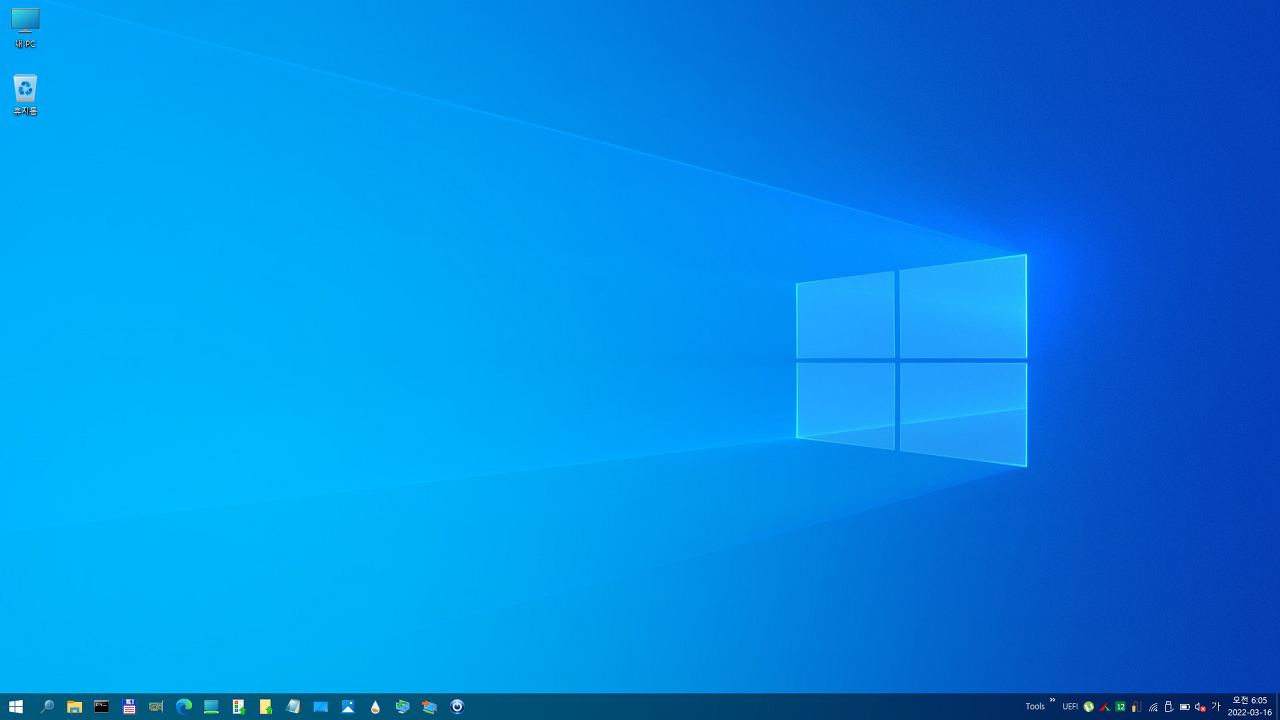Open the green uTorrent tray icon

tap(1088, 706)
